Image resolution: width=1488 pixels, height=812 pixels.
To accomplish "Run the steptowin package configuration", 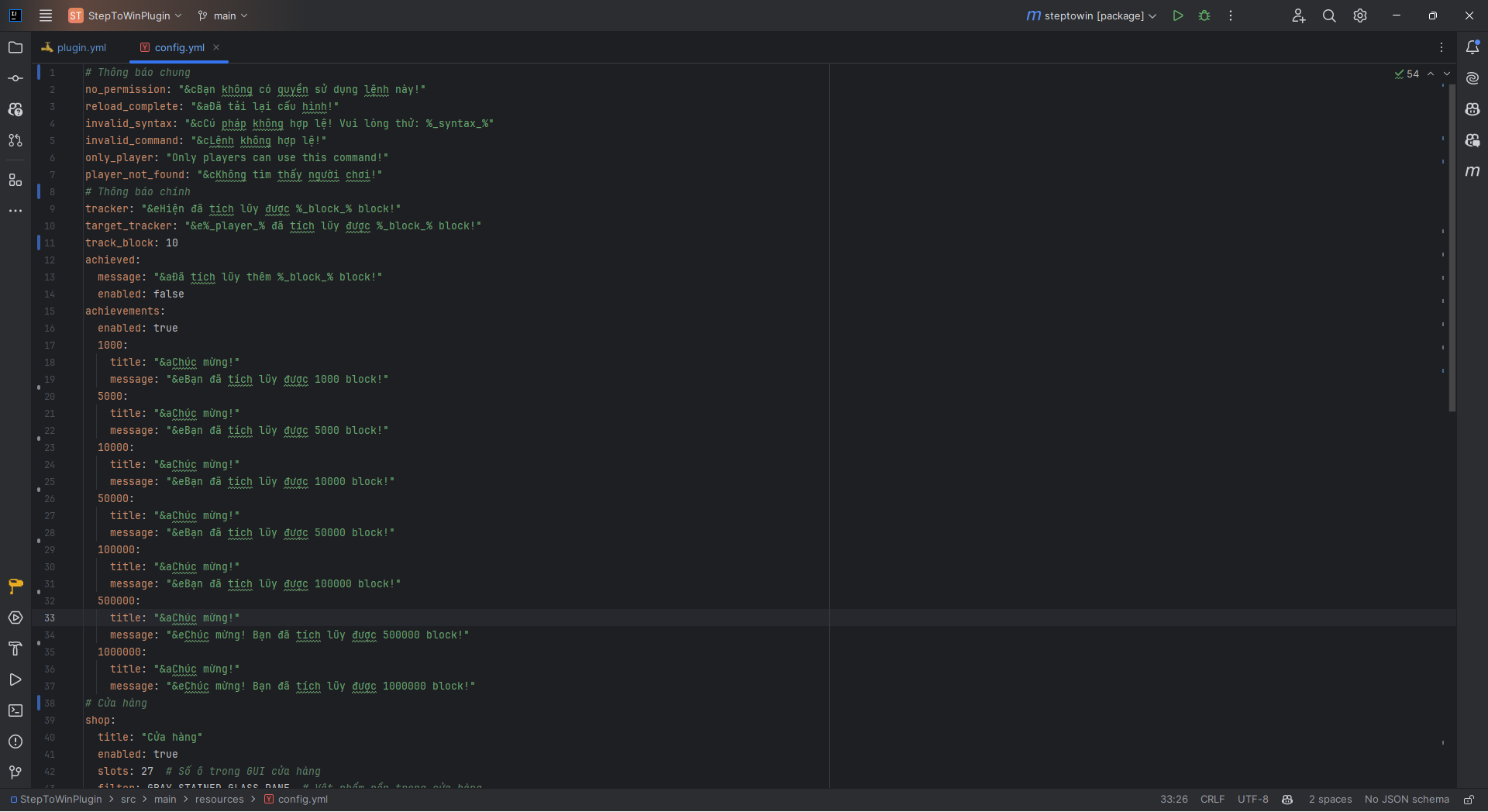I will point(1178,15).
